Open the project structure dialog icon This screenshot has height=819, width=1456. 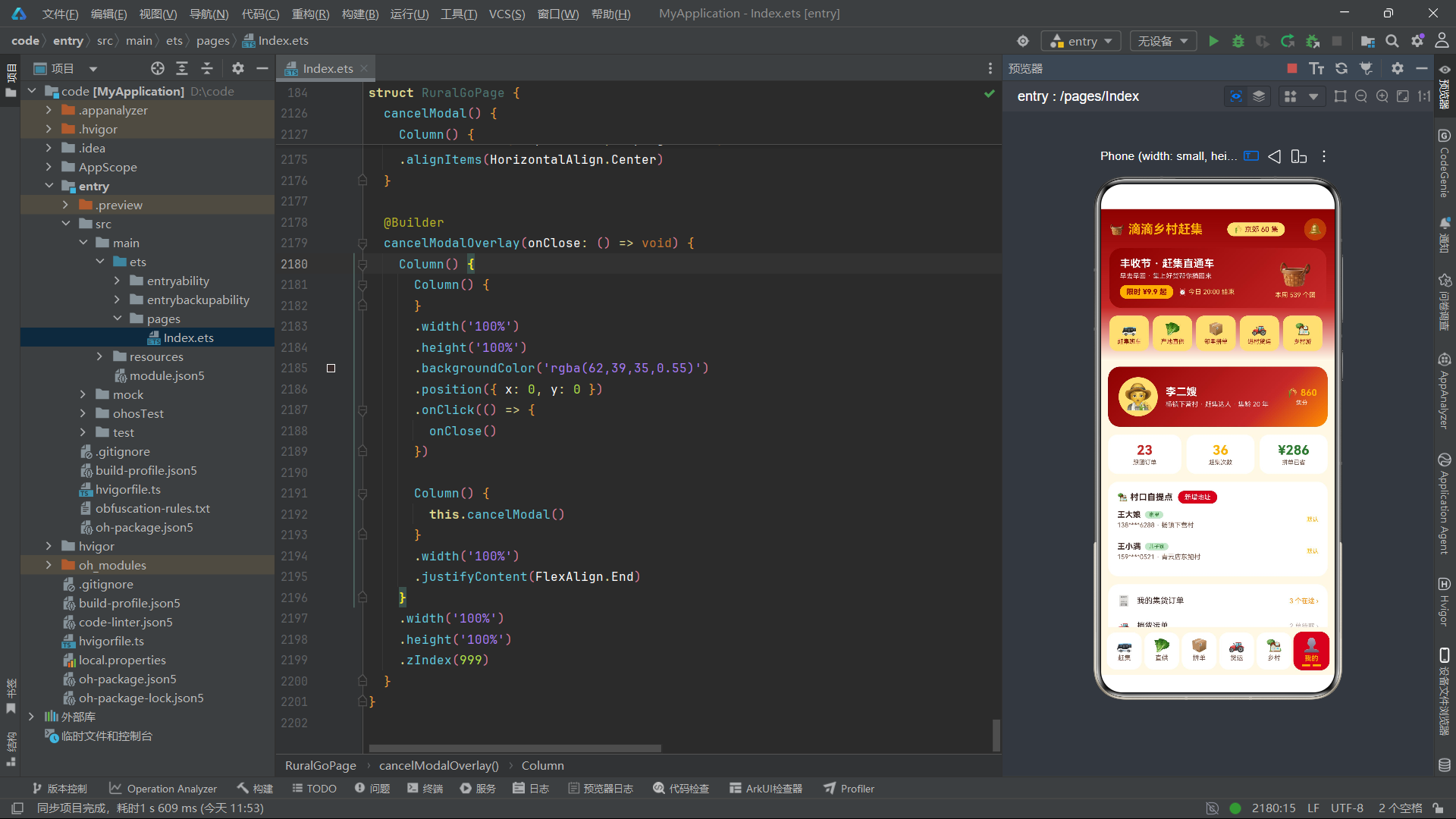point(1367,41)
